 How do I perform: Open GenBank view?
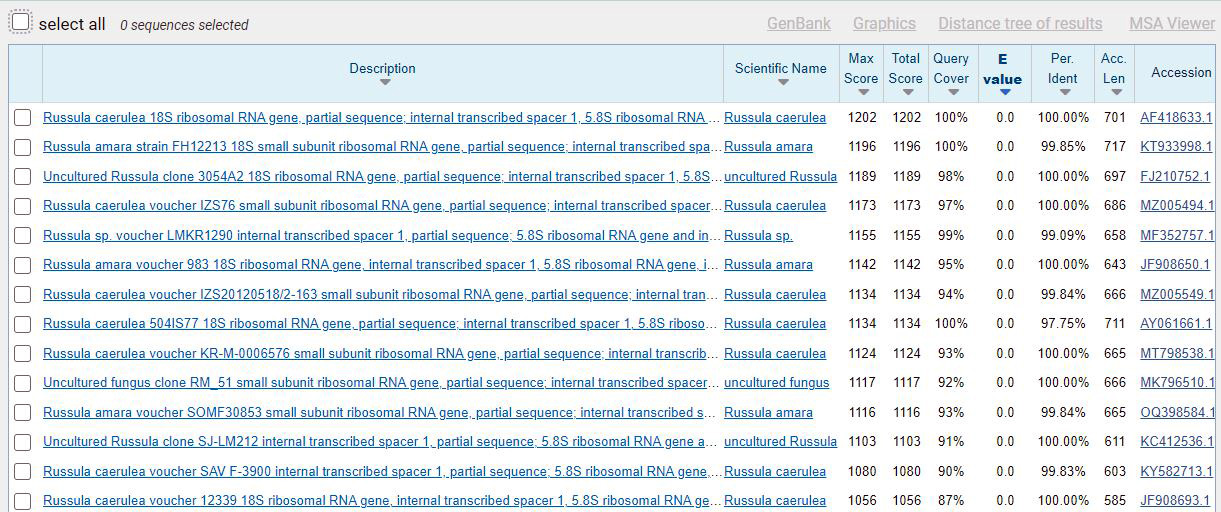798,23
